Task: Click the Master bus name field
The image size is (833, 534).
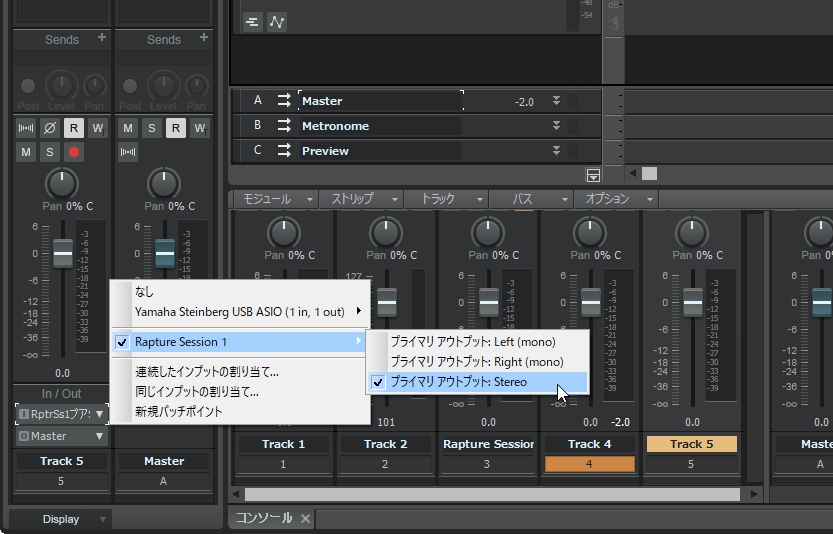Action: 380,101
